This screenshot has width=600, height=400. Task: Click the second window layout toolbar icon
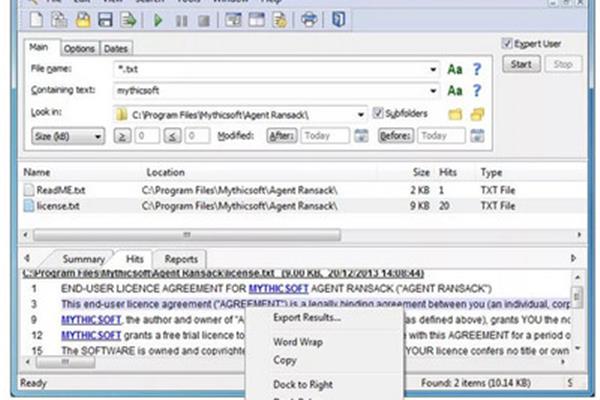pyautogui.click(x=256, y=20)
